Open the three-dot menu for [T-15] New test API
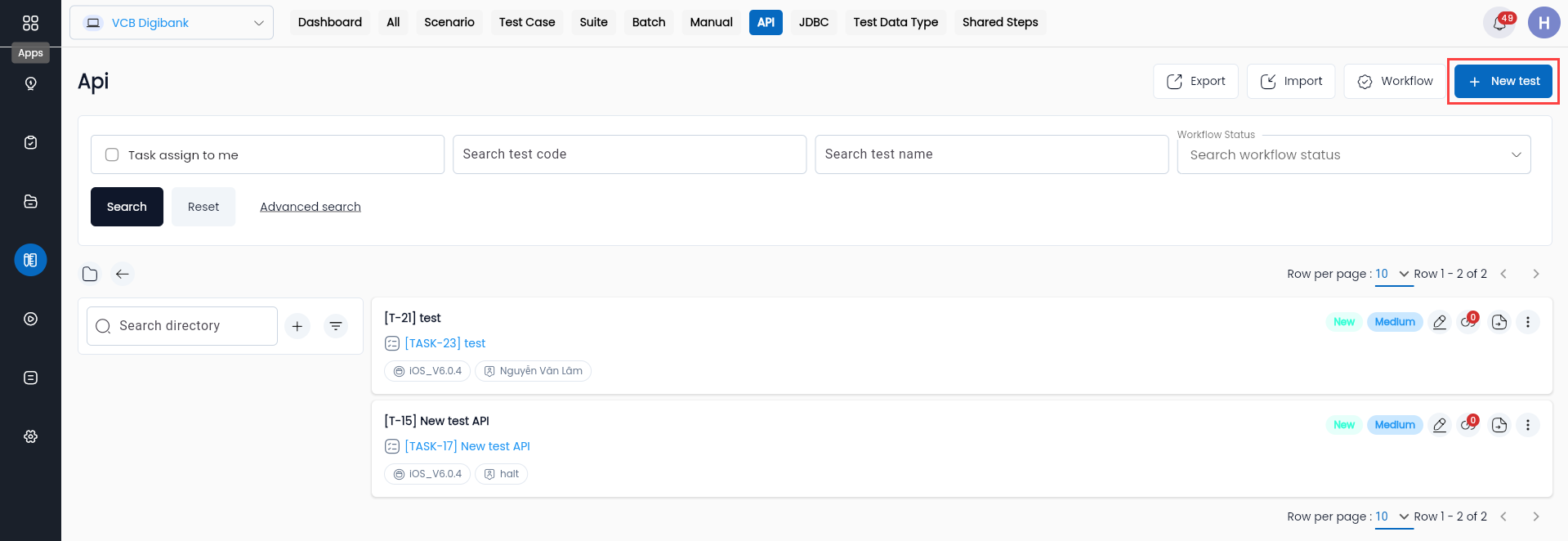1568x541 pixels. [x=1528, y=425]
